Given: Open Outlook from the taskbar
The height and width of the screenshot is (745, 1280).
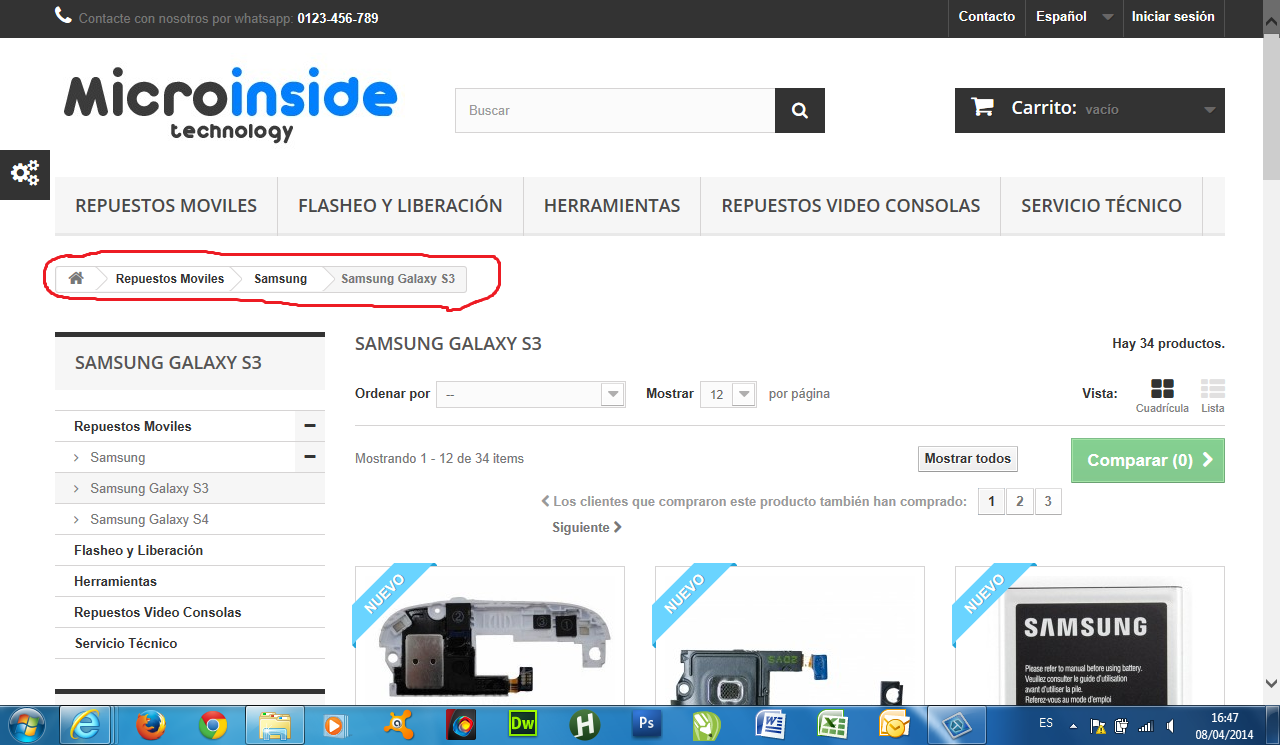Looking at the screenshot, I should 894,724.
